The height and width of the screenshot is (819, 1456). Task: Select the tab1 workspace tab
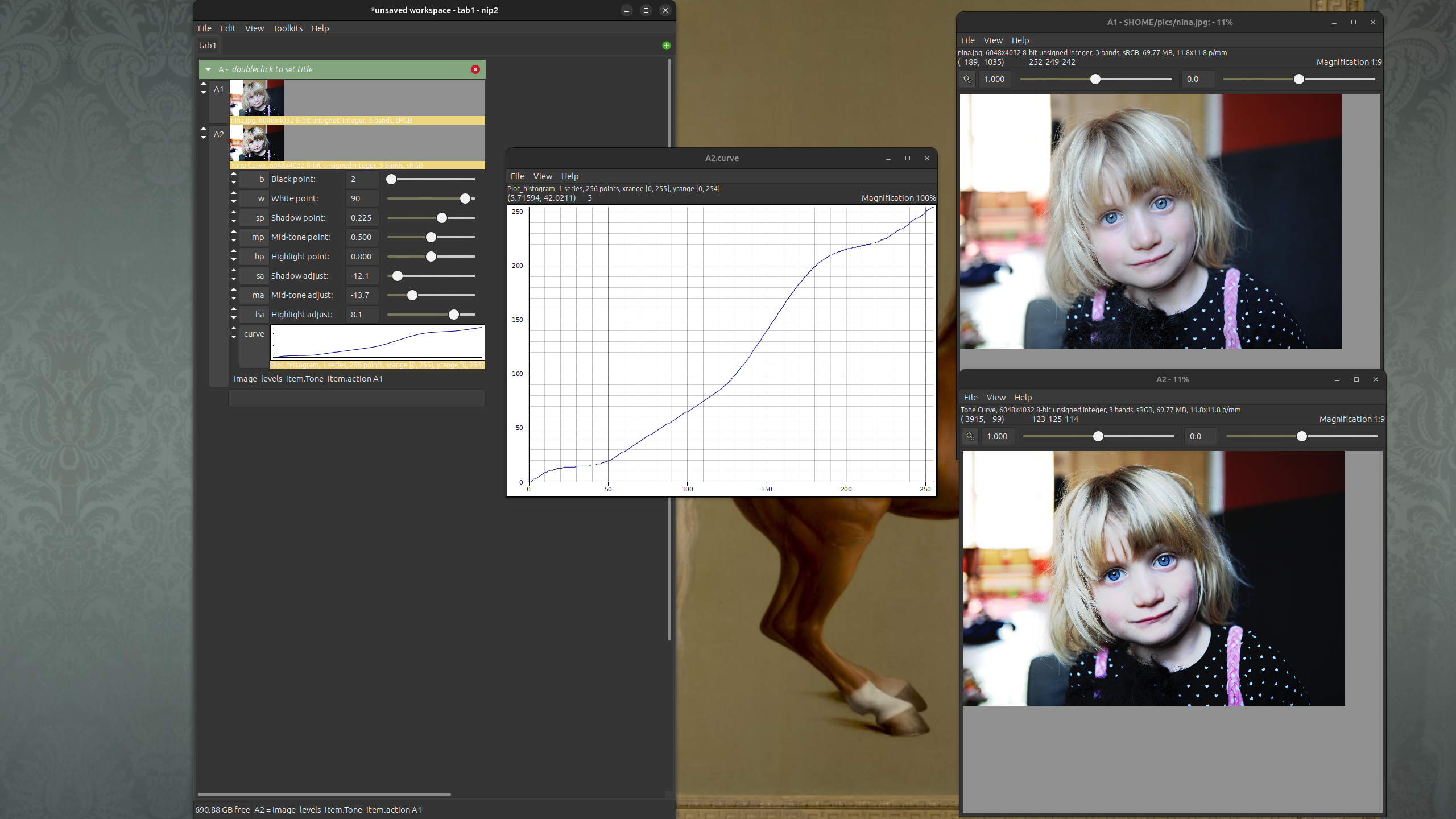pyautogui.click(x=208, y=45)
